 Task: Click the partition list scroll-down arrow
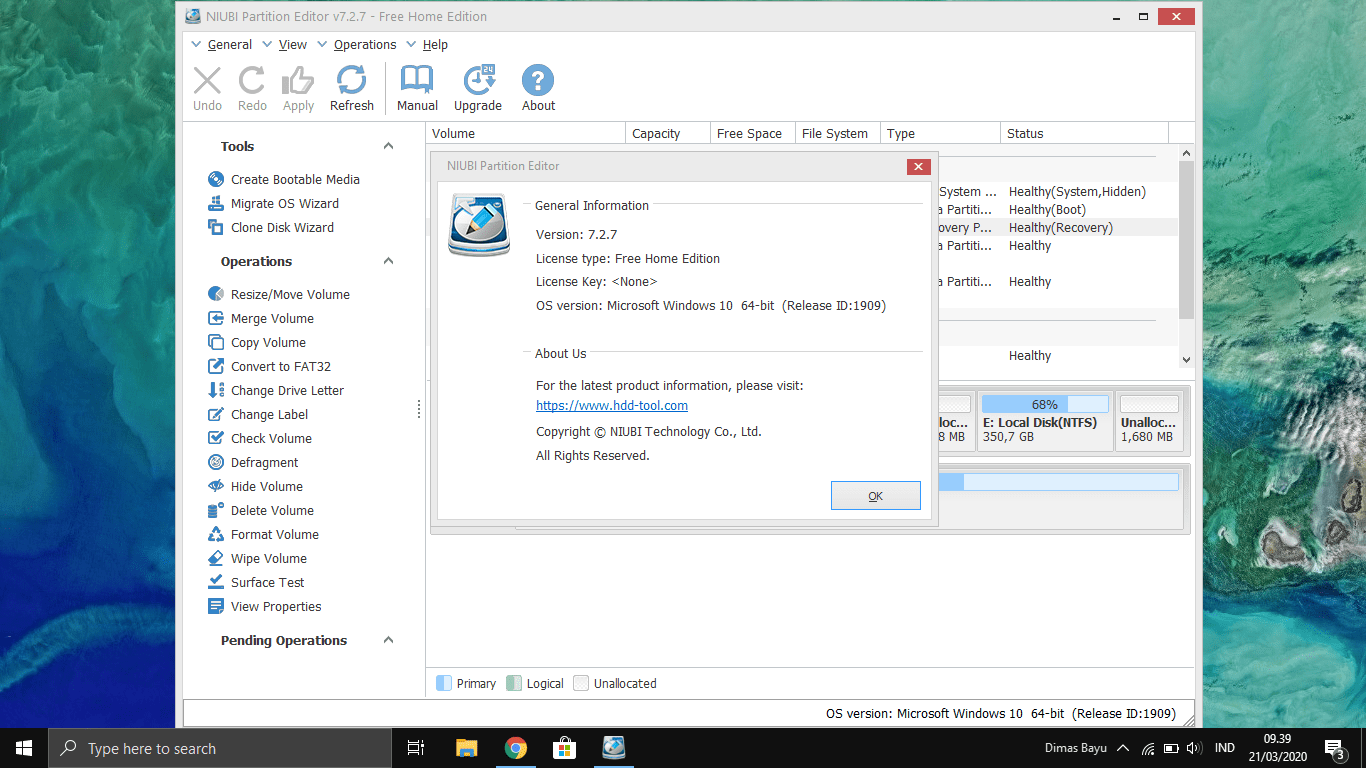pyautogui.click(x=1186, y=359)
